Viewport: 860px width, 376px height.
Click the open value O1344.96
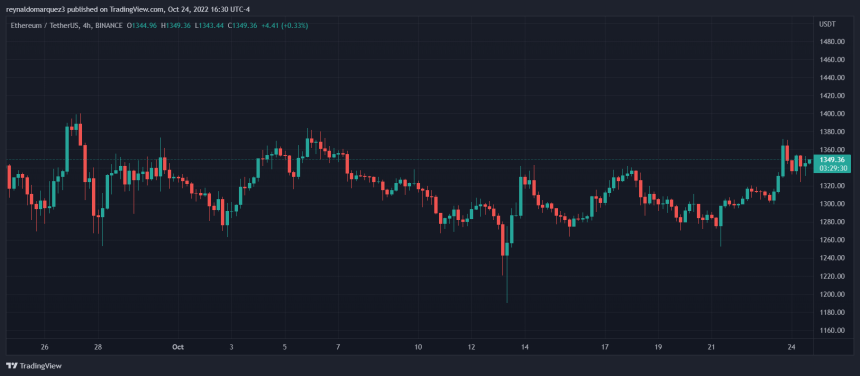[142, 25]
